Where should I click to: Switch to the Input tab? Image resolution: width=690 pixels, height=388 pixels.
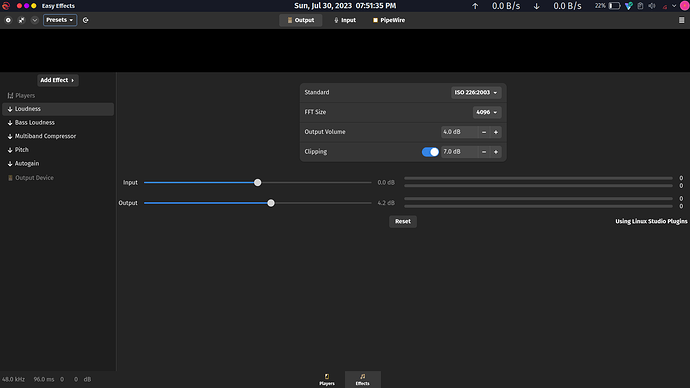coord(345,20)
